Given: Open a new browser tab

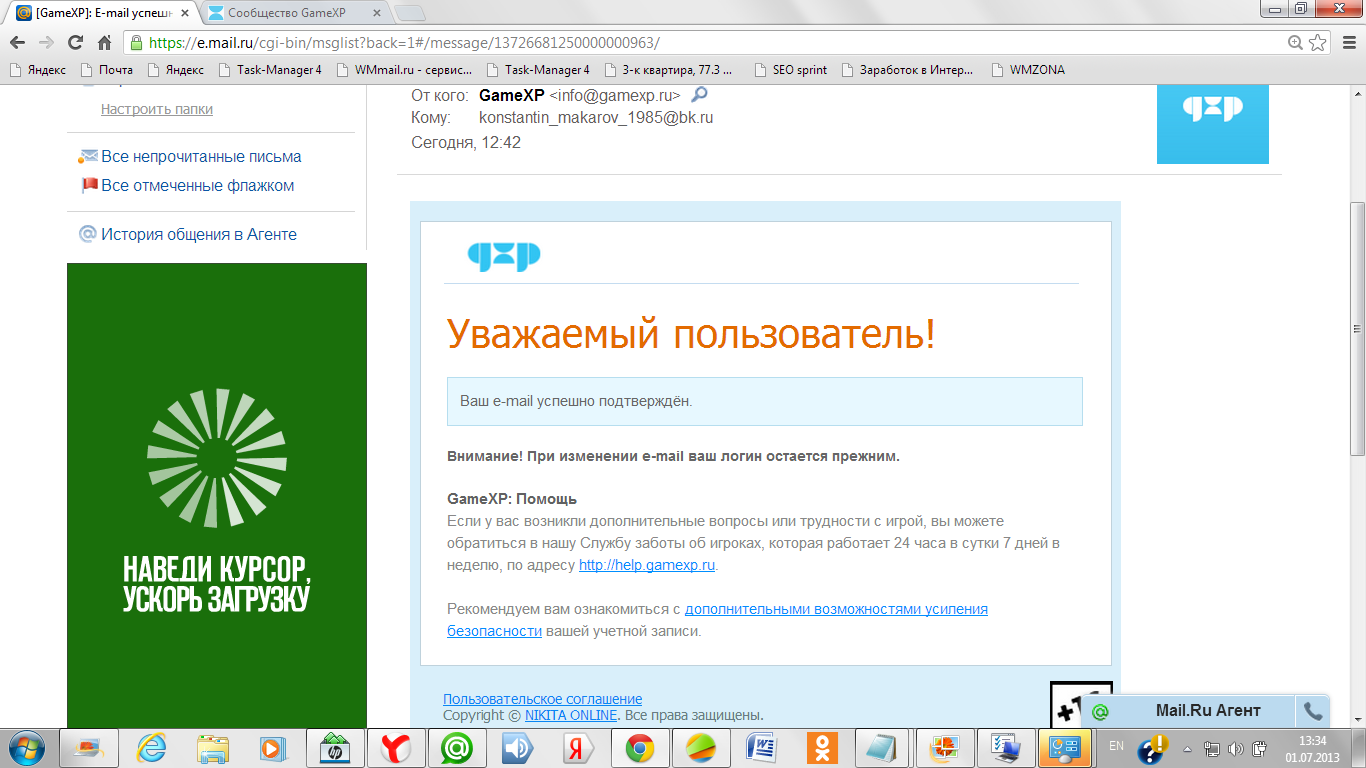Looking at the screenshot, I should (x=410, y=14).
